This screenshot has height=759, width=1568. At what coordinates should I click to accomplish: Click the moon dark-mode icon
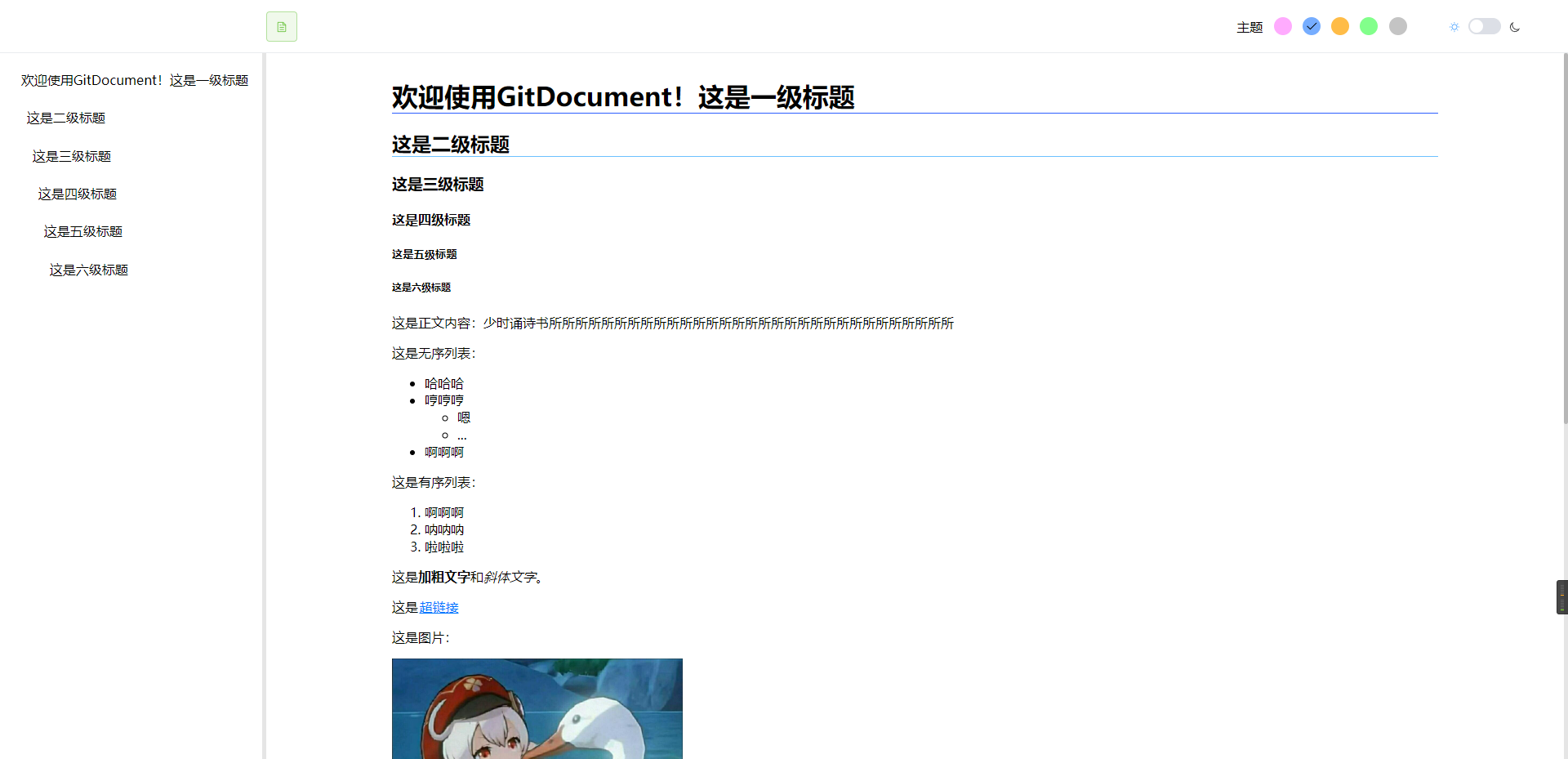pos(1515,27)
